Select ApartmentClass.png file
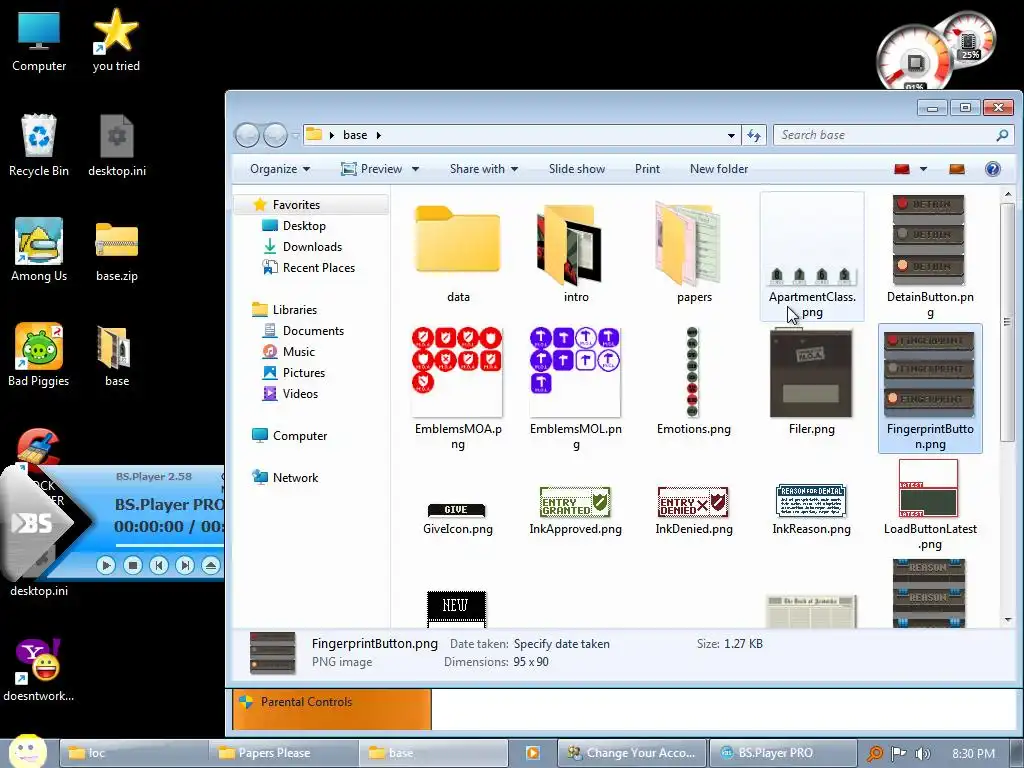 [812, 257]
